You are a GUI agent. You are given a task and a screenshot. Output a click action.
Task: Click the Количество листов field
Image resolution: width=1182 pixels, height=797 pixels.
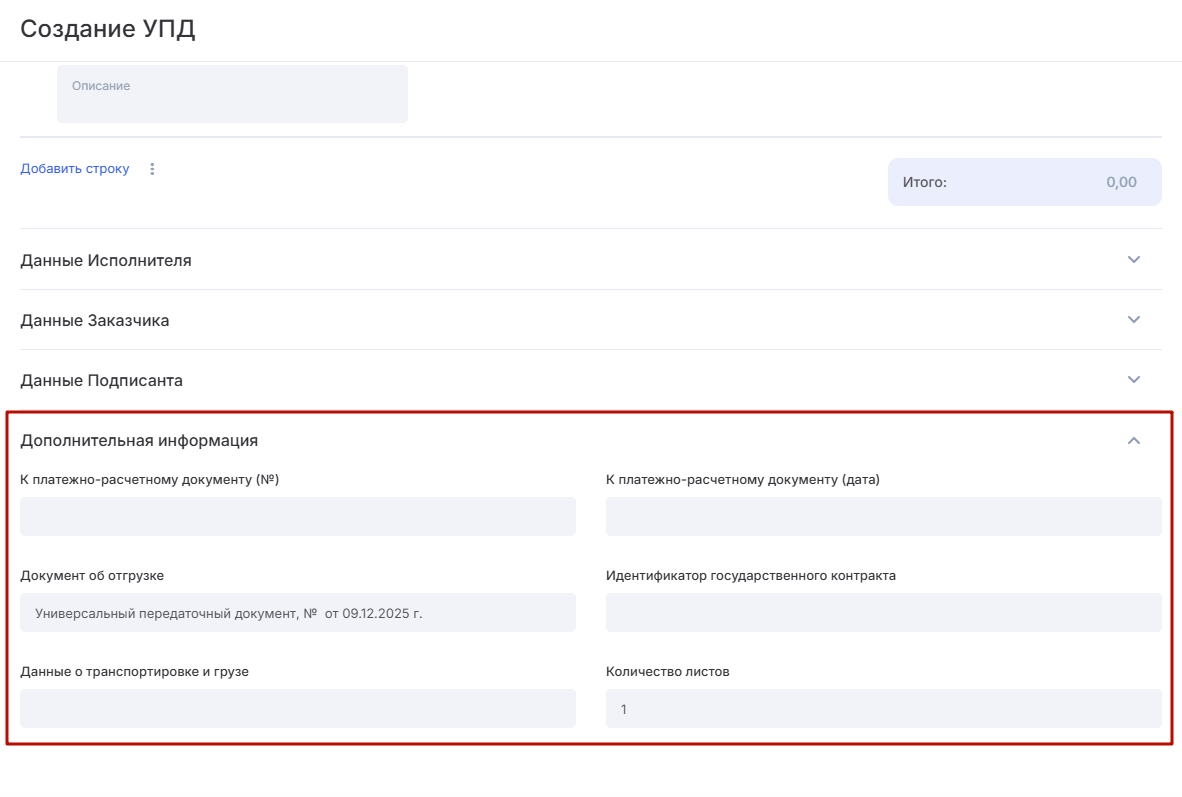coord(883,709)
